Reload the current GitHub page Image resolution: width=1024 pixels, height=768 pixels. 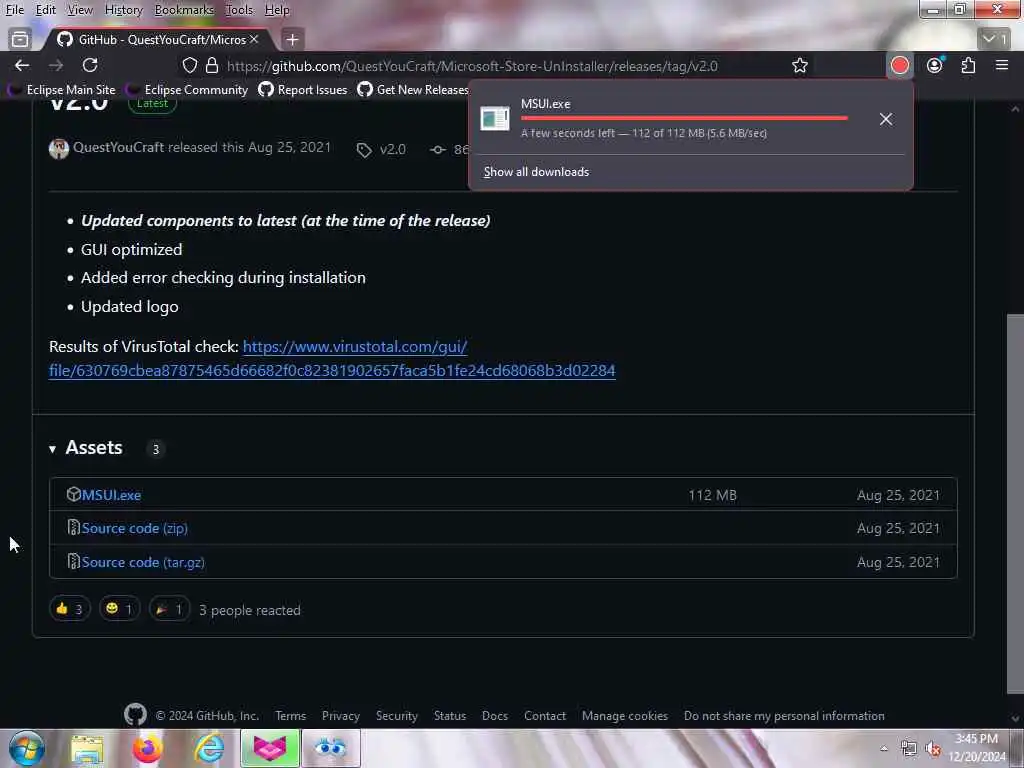click(x=90, y=65)
